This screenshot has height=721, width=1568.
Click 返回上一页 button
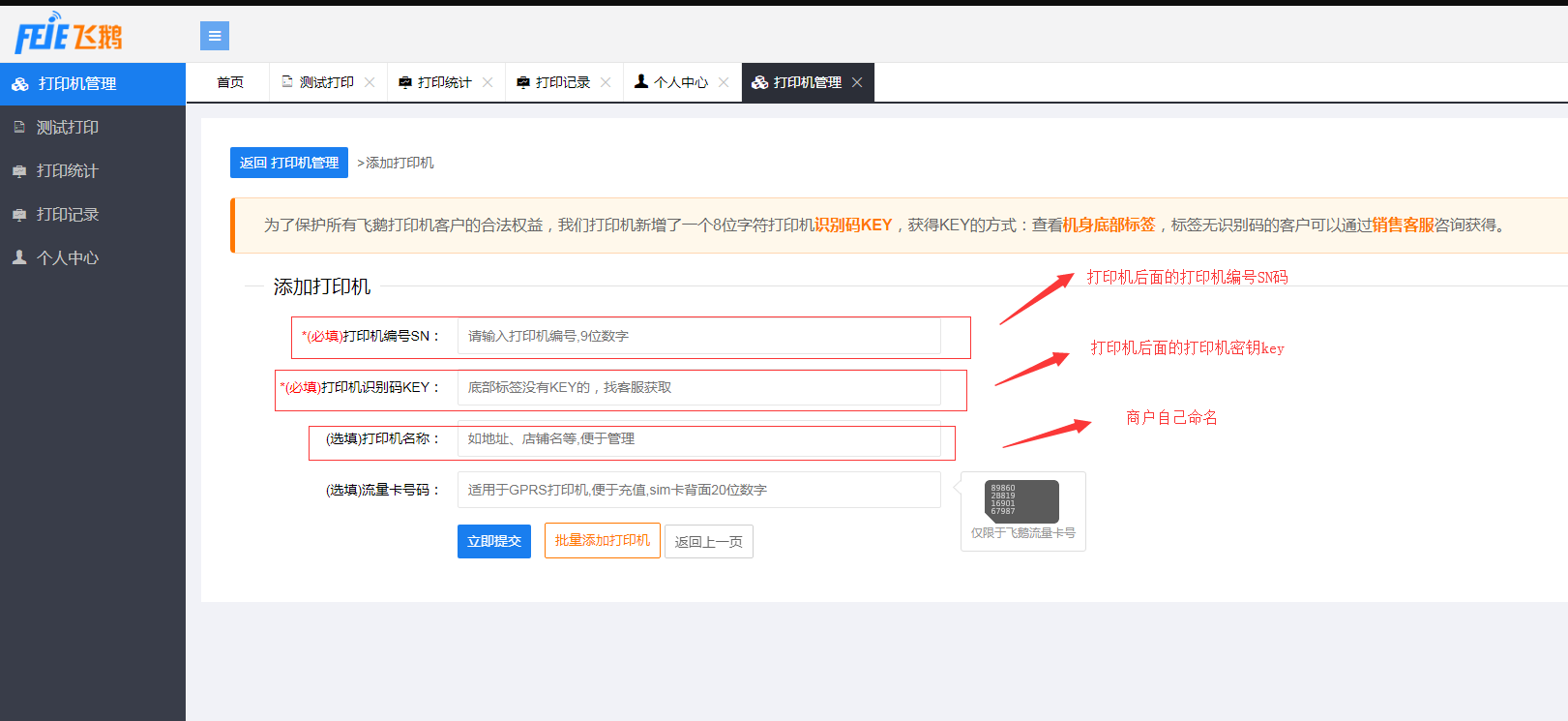709,541
